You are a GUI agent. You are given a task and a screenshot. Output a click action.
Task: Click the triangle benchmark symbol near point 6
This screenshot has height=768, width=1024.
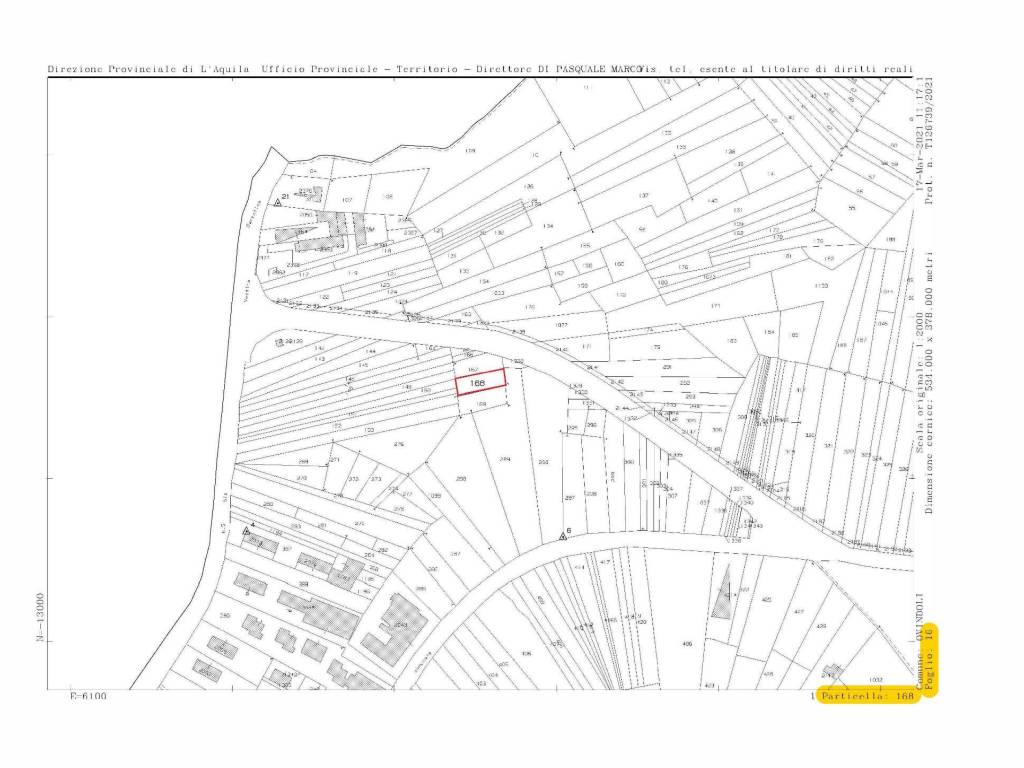(563, 537)
